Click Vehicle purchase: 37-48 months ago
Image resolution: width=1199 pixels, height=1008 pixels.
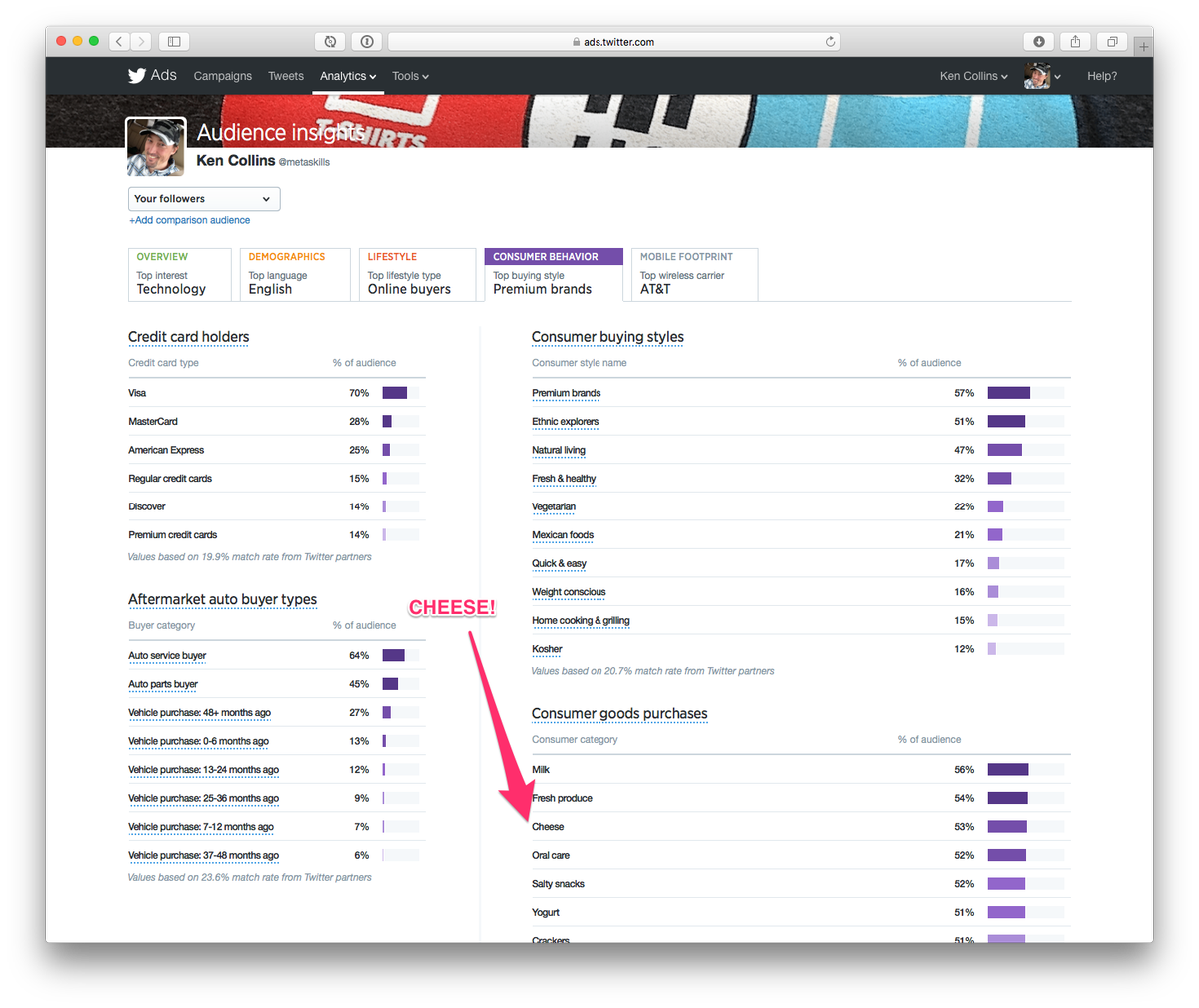click(203, 855)
